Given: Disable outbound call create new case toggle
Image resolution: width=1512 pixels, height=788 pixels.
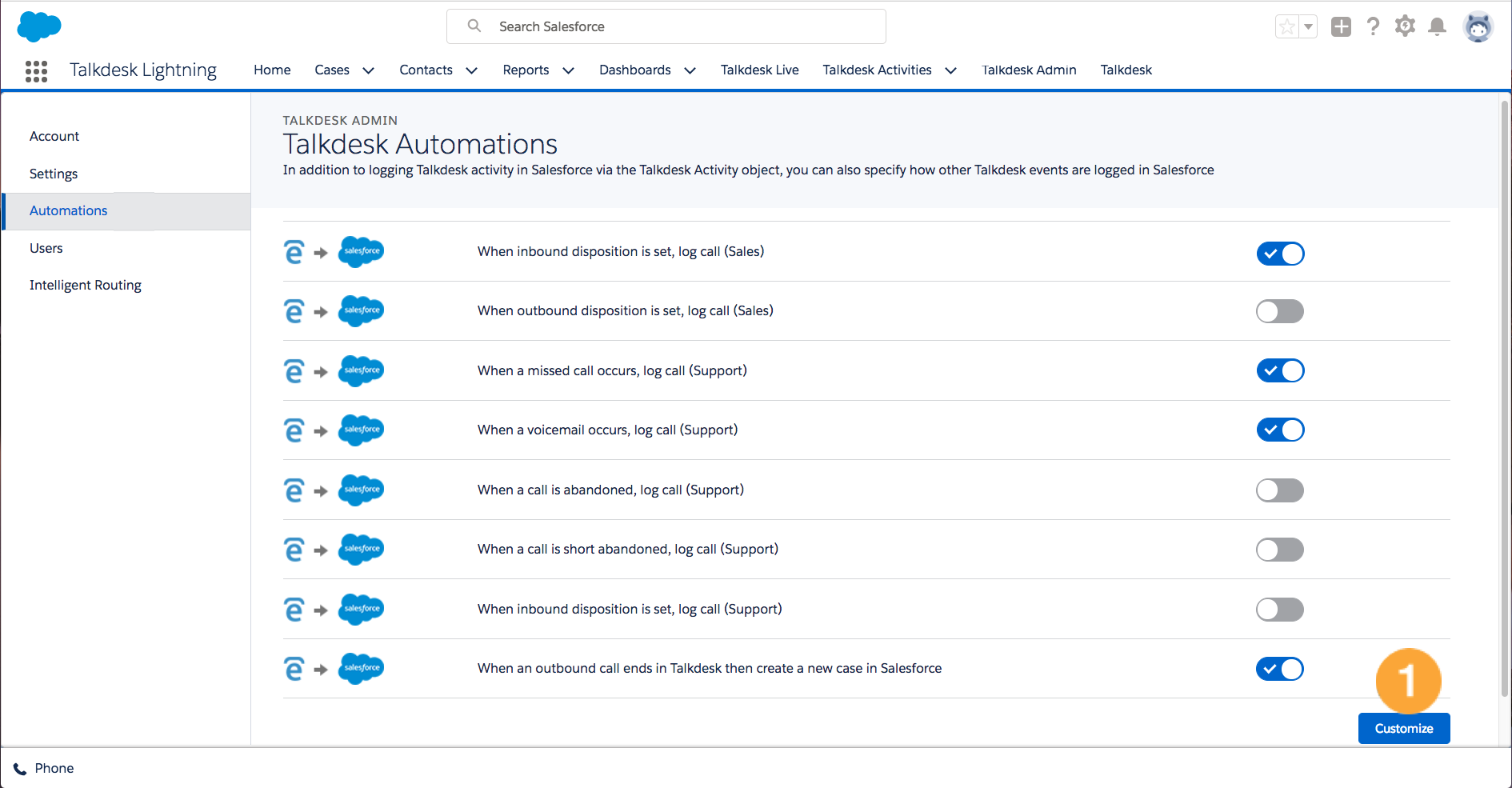Looking at the screenshot, I should click(x=1280, y=669).
